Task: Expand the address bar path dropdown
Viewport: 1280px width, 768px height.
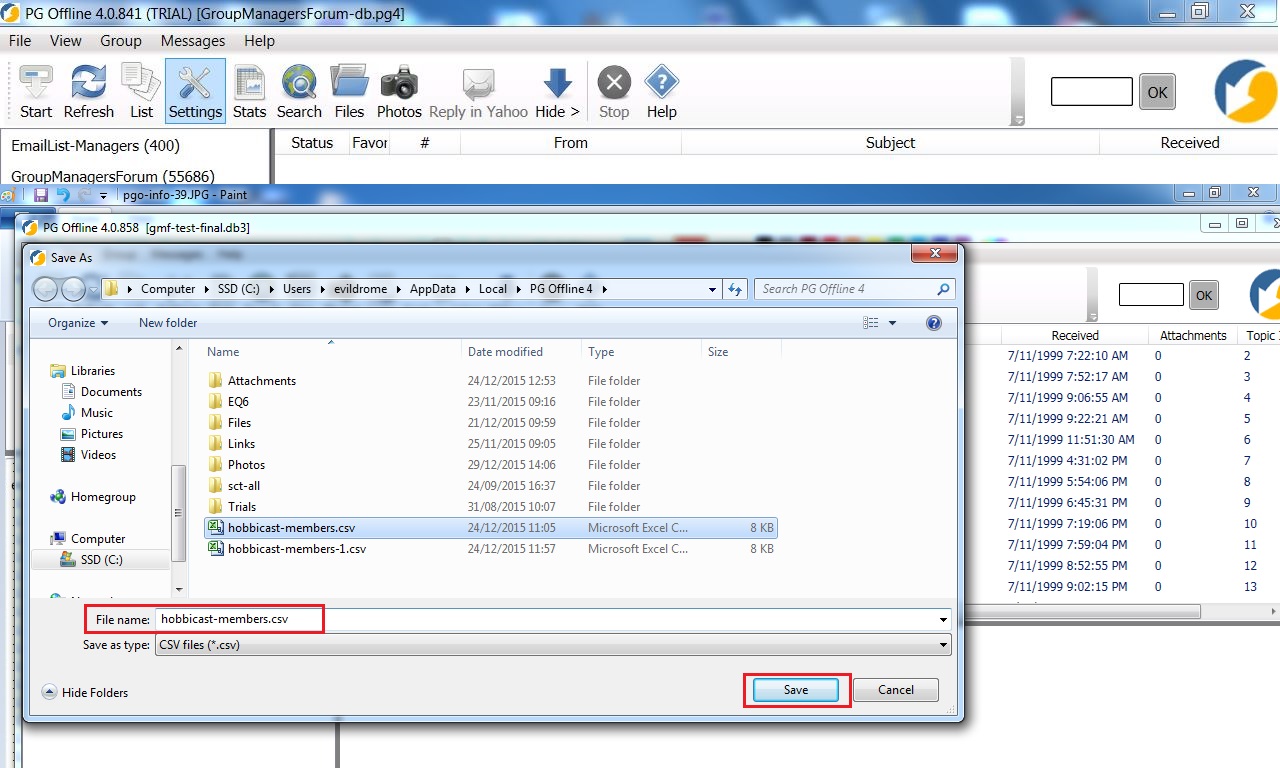Action: point(712,289)
